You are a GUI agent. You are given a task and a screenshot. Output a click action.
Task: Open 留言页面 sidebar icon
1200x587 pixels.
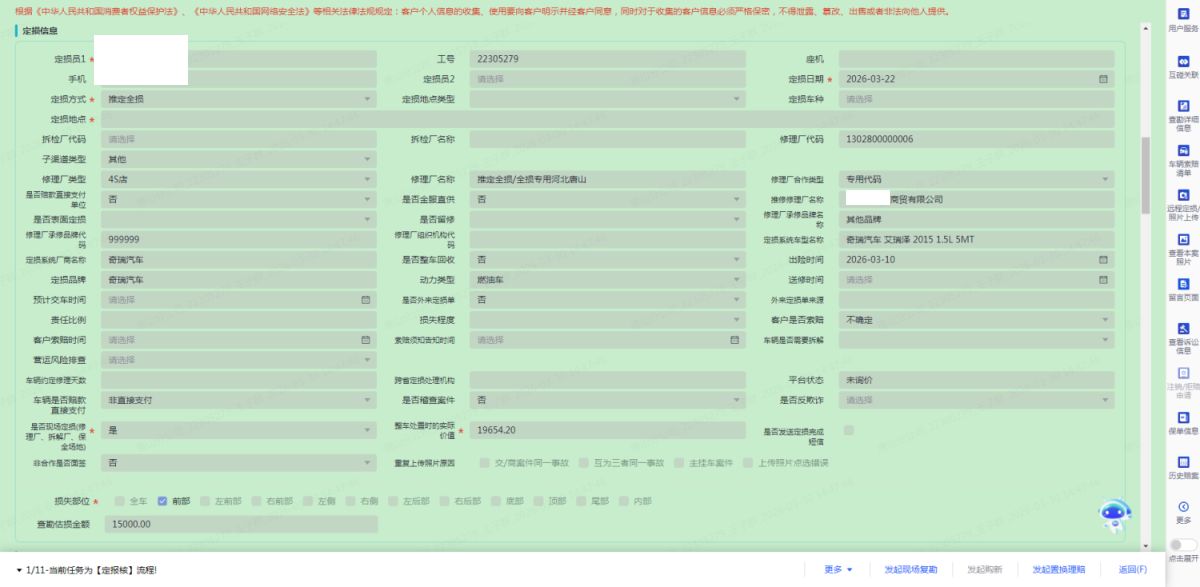click(x=1183, y=287)
